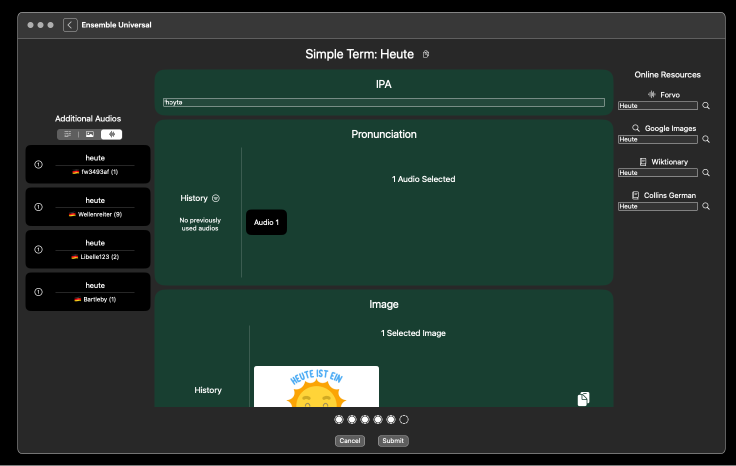The image size is (736, 466).
Task: Click the info icon on the fw3493af audio
Action: pyautogui.click(x=39, y=164)
